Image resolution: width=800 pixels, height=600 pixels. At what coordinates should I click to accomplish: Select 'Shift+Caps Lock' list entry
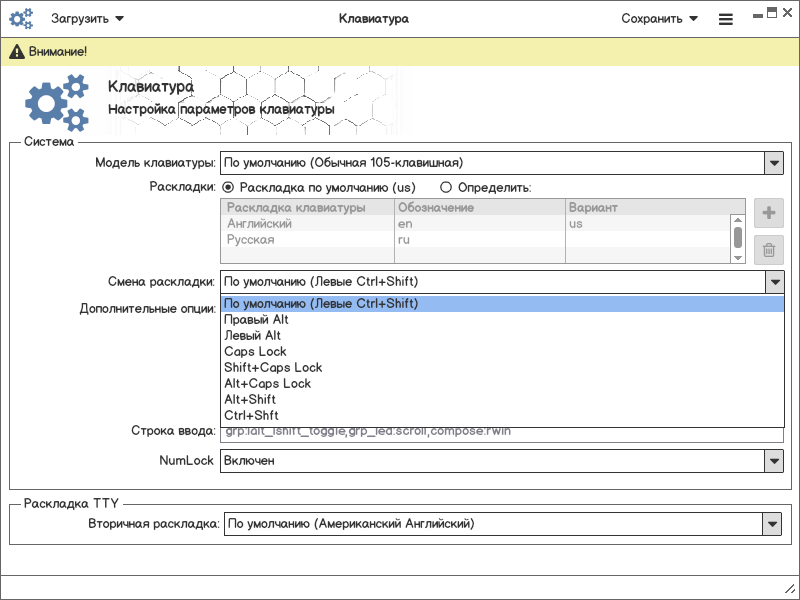(273, 368)
